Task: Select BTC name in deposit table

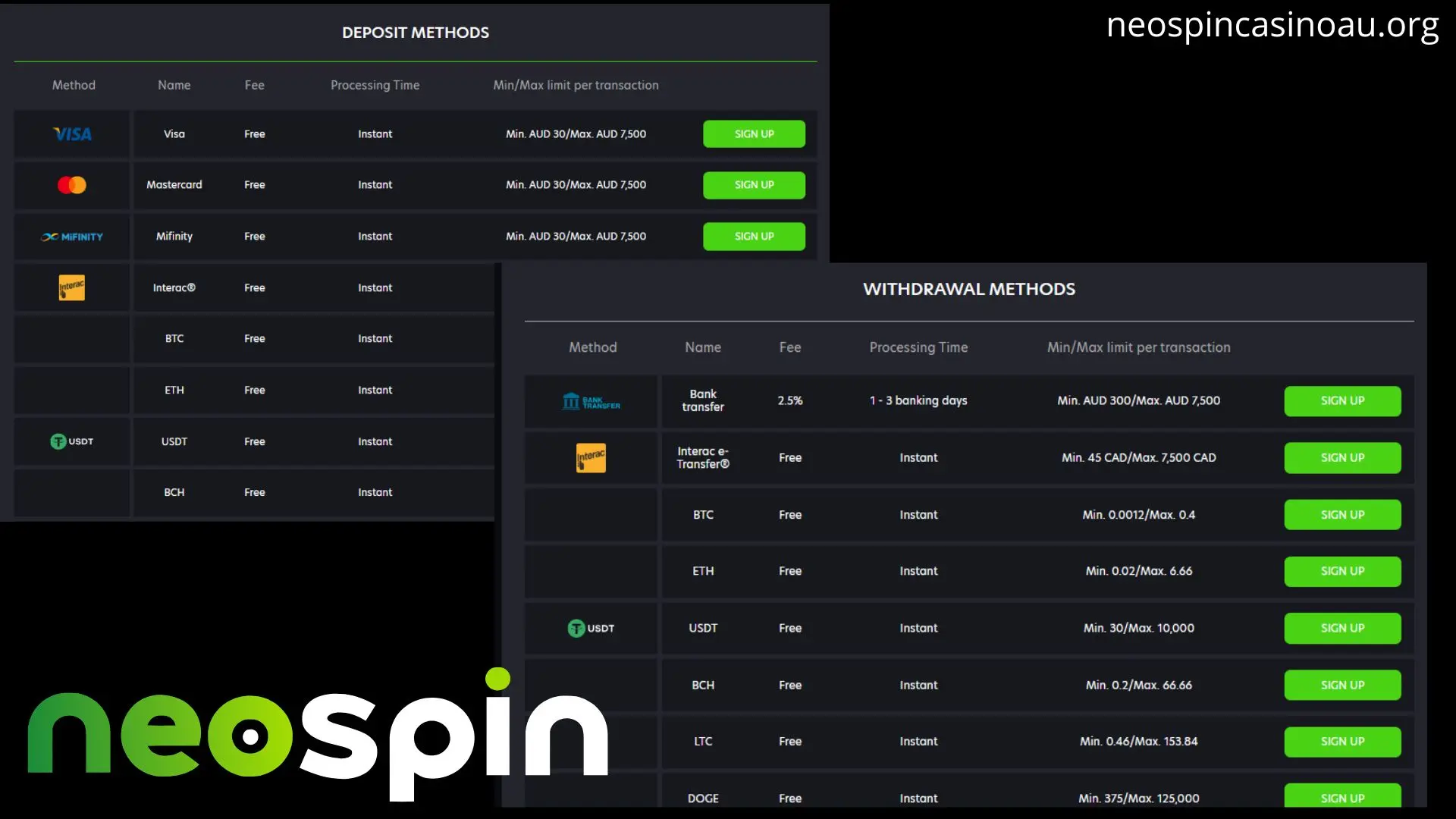Action: pyautogui.click(x=174, y=339)
